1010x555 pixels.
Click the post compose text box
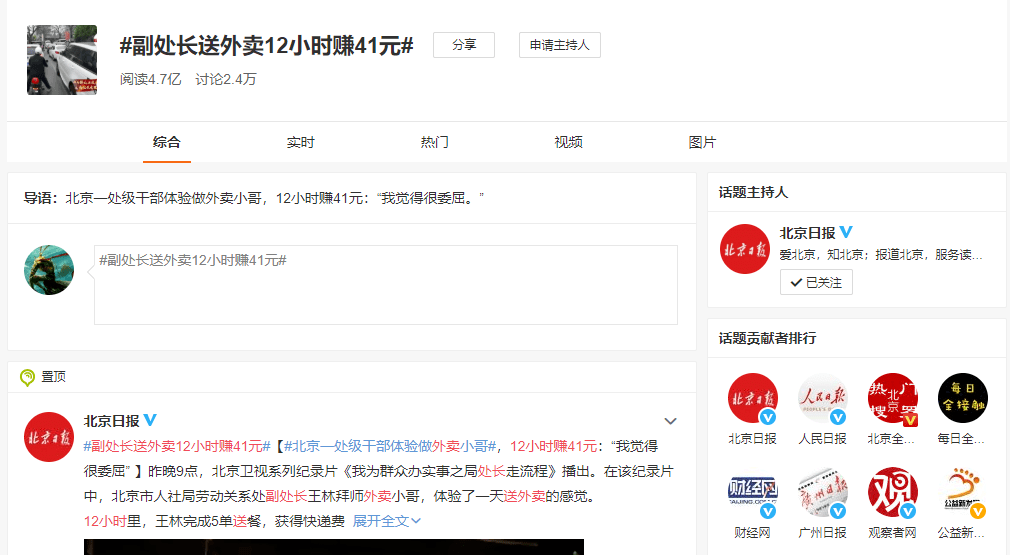[x=385, y=285]
